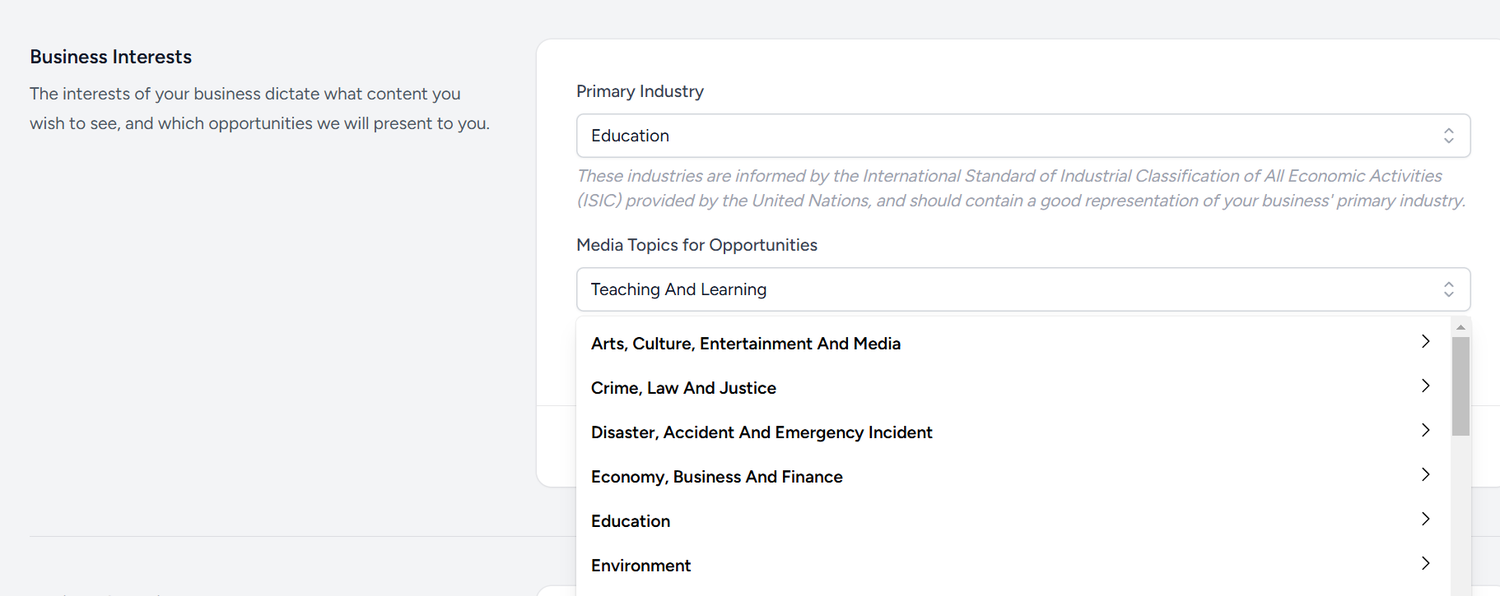The image size is (1500, 596).
Task: Expand the Arts, Culture, Entertainment And Media arrow
Action: point(1425,342)
